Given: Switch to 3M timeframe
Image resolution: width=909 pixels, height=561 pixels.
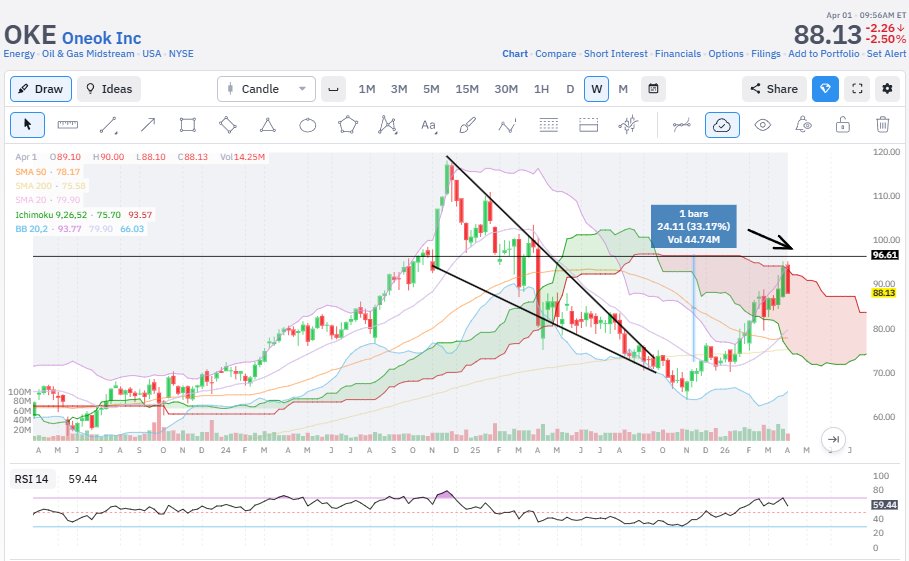Looking at the screenshot, I should point(399,89).
